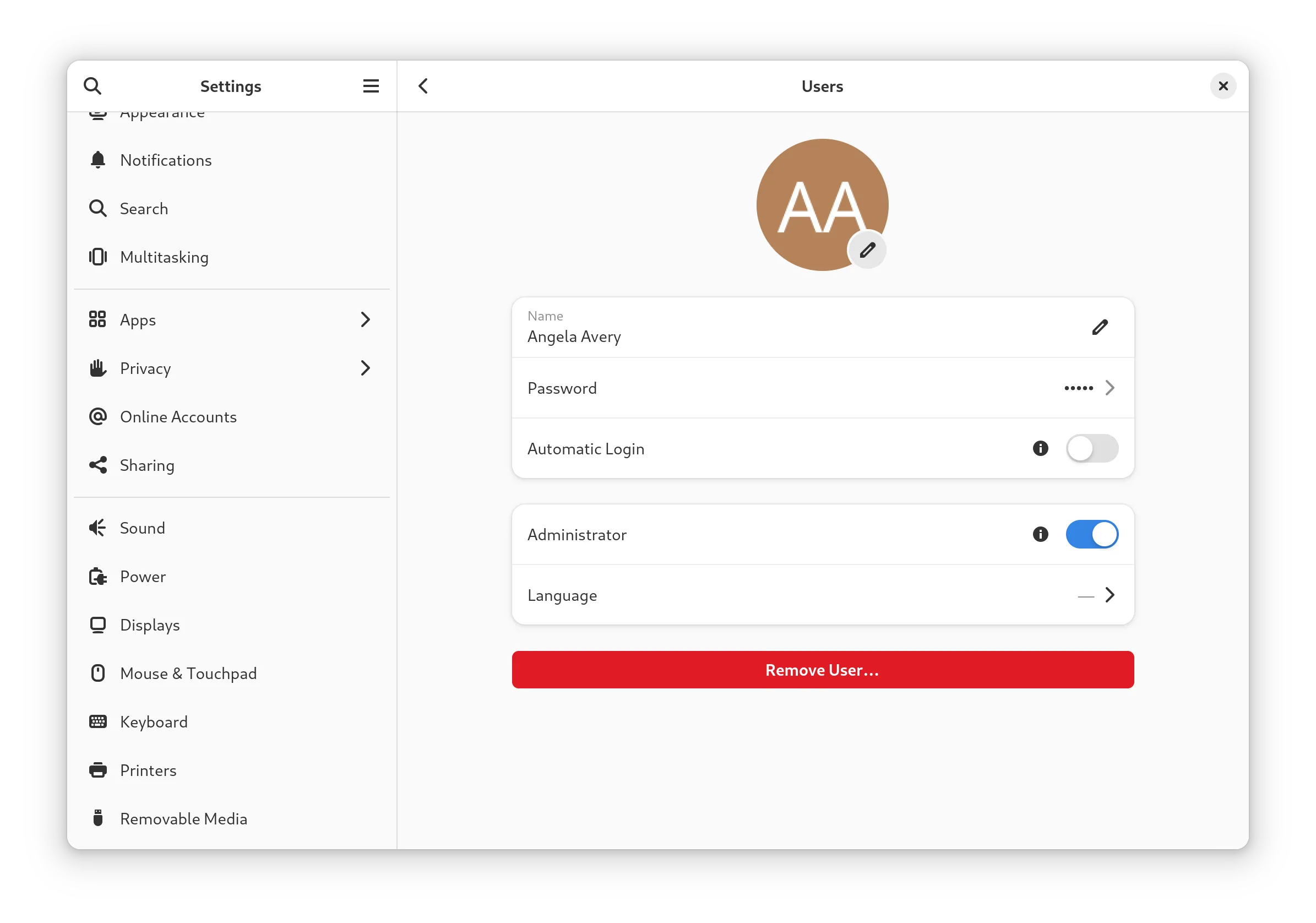Expand the Privacy submenu chevron

point(365,368)
